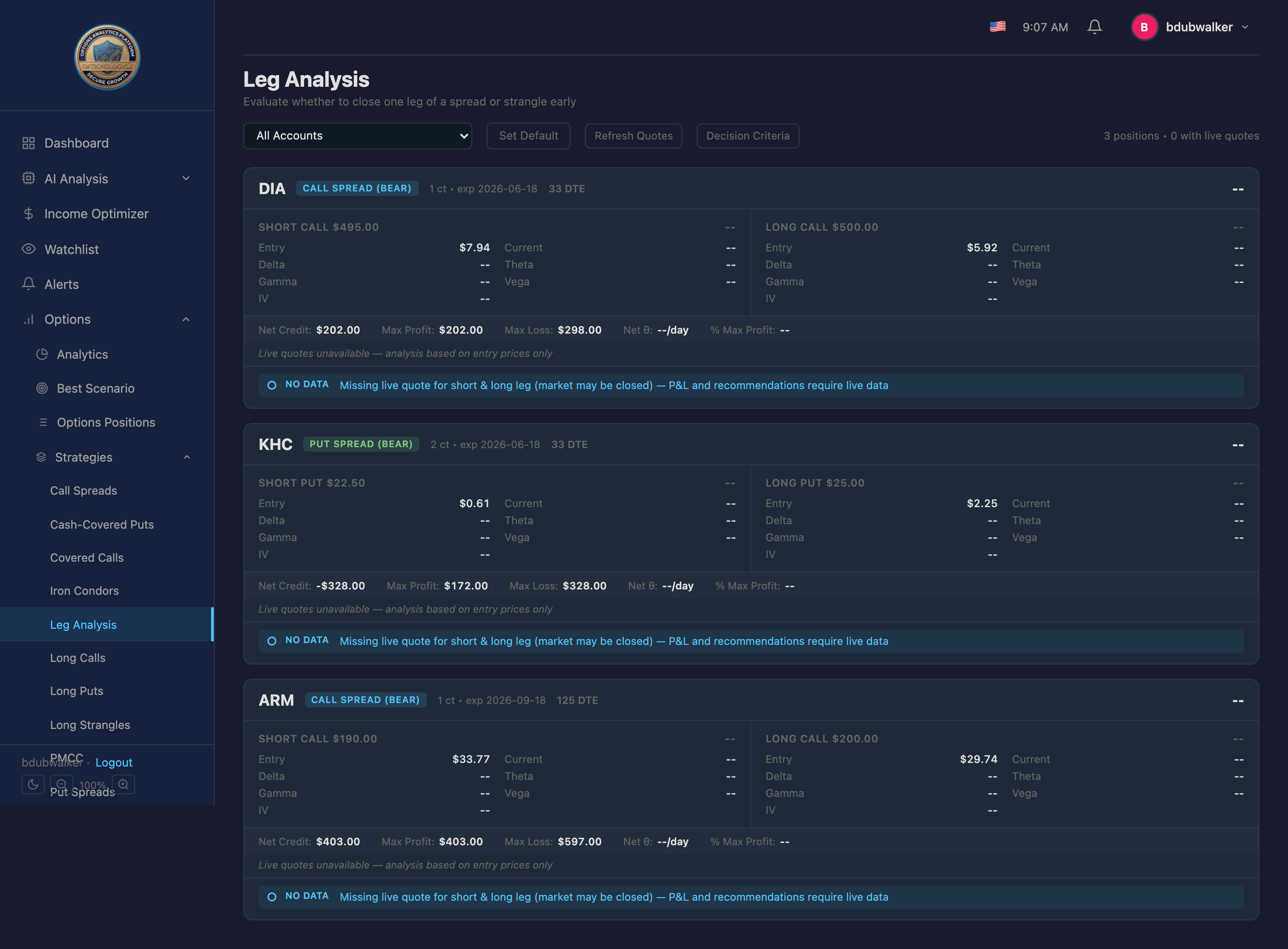Click the Strategies layers icon

click(41, 457)
